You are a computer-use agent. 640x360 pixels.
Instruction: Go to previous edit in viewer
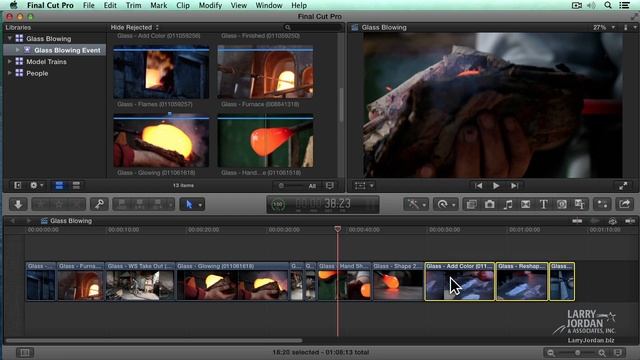click(x=478, y=186)
